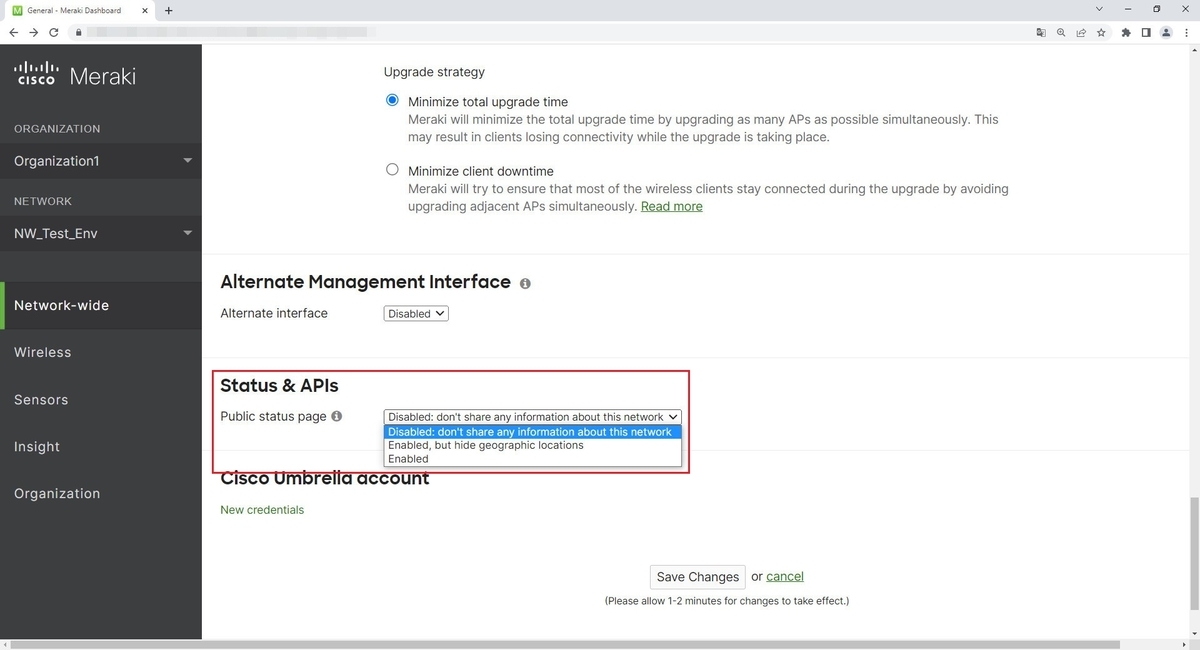Click the Status & APIs heading
This screenshot has width=1200, height=650.
279,386
